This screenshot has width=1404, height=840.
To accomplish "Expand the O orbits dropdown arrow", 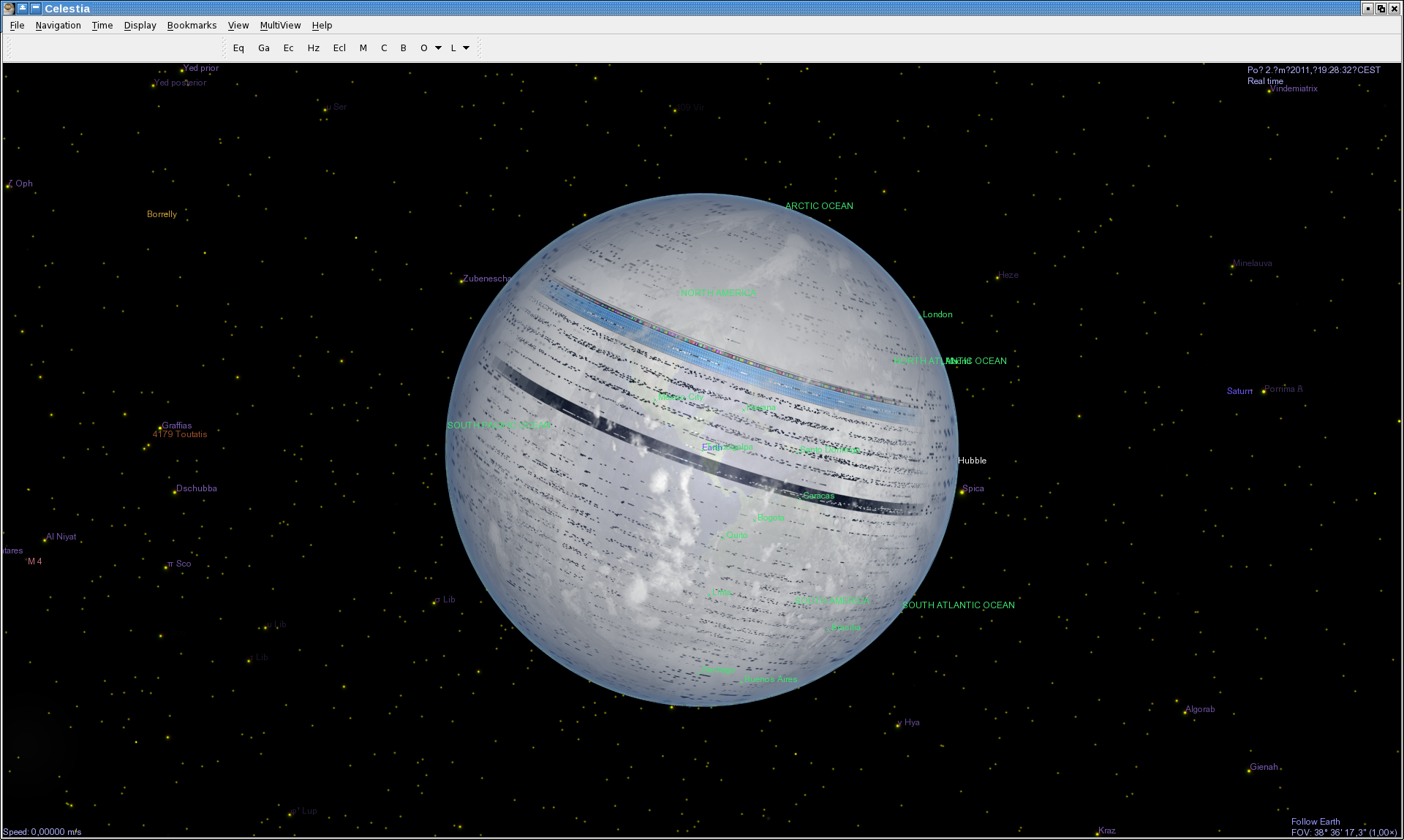I will [439, 48].
